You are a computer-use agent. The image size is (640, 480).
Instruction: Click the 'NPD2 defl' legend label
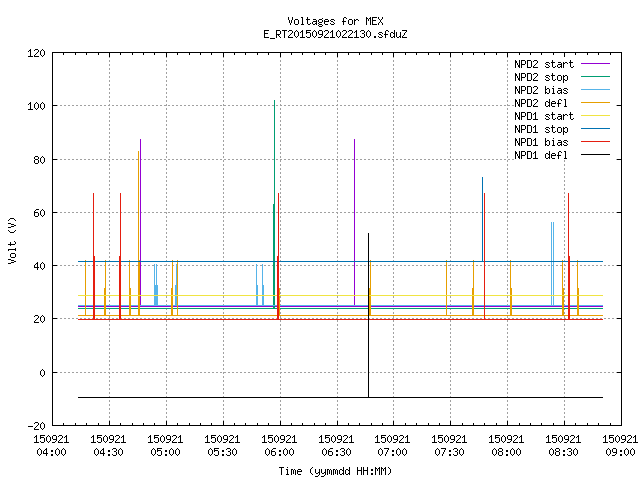coord(541,103)
